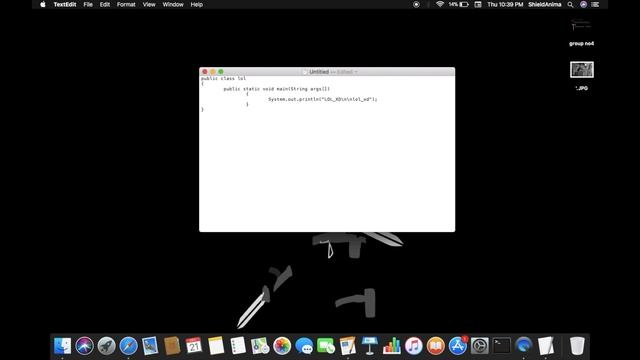Click the screen recording stop icon in menu bar
Image resolution: width=640 pixels, height=360 pixels.
click(x=416, y=4)
